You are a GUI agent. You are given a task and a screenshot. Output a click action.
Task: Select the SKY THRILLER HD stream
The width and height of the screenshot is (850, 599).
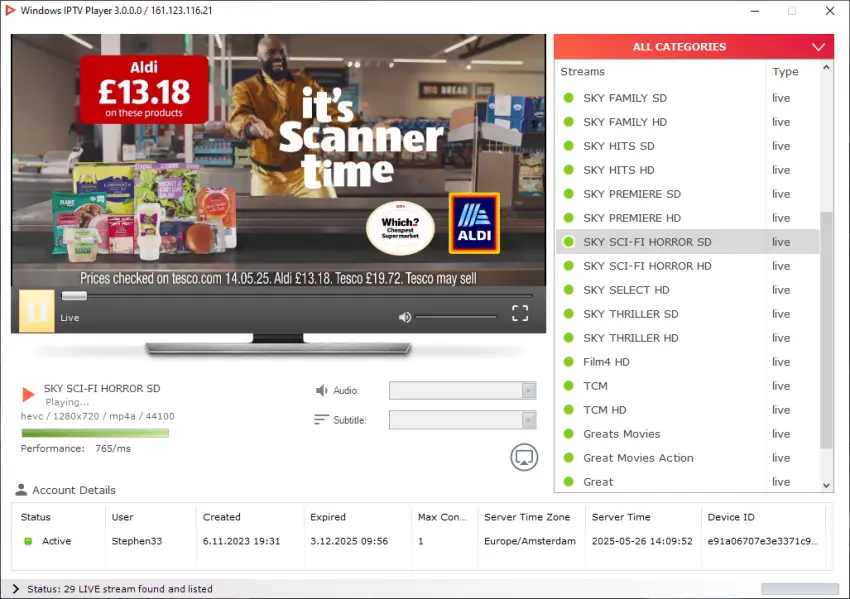[687, 338]
